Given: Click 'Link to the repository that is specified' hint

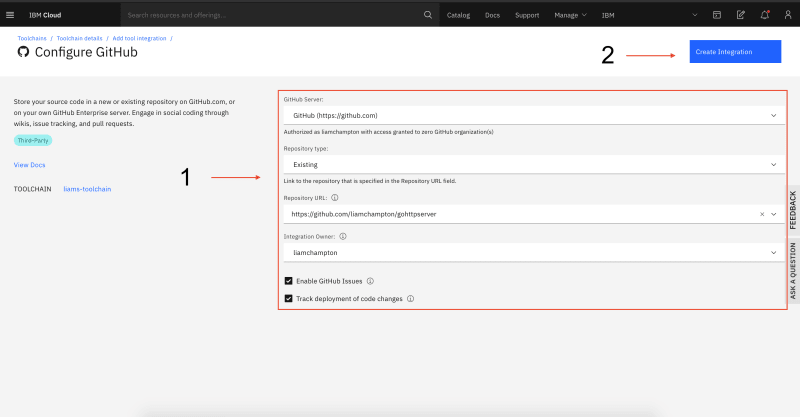Looking at the screenshot, I should coord(370,181).
